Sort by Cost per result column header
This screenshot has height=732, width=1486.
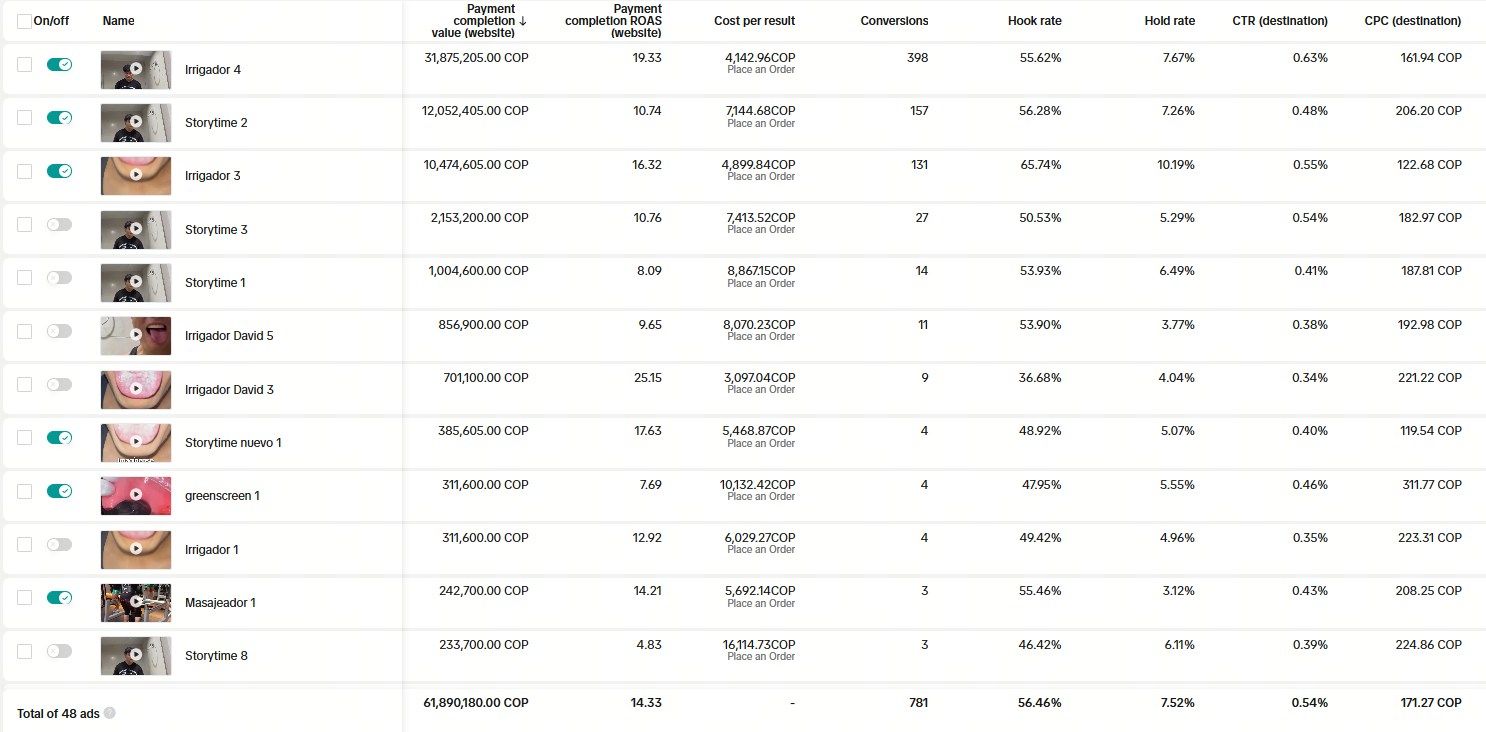pyautogui.click(x=754, y=21)
